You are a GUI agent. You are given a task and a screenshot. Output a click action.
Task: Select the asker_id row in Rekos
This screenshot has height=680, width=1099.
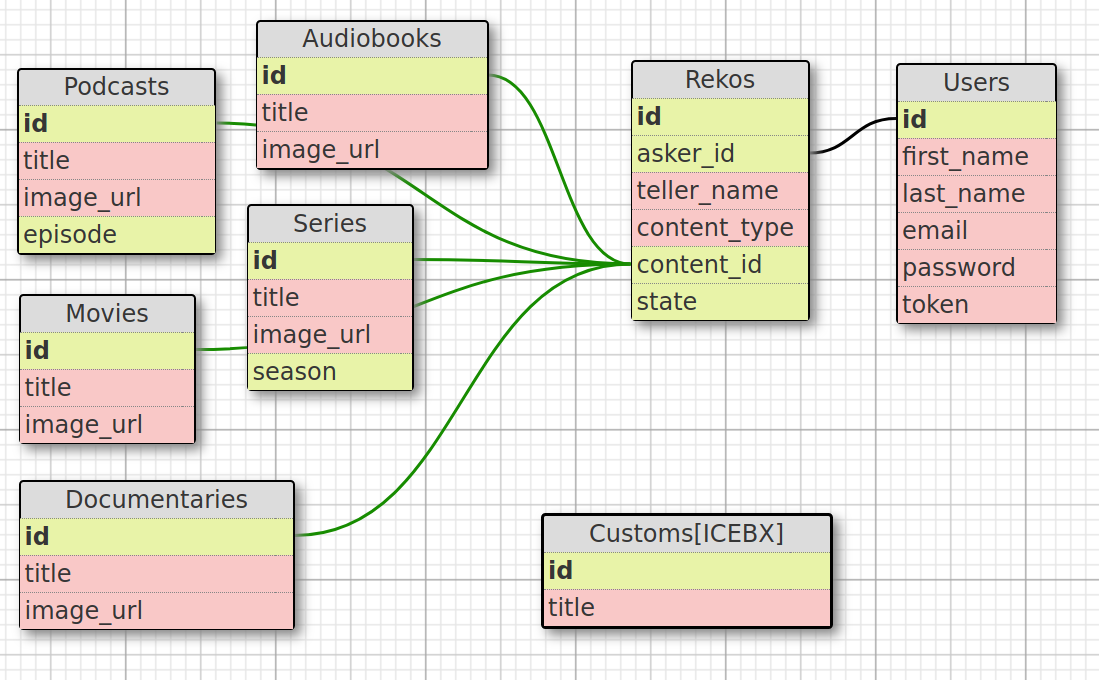(721, 154)
